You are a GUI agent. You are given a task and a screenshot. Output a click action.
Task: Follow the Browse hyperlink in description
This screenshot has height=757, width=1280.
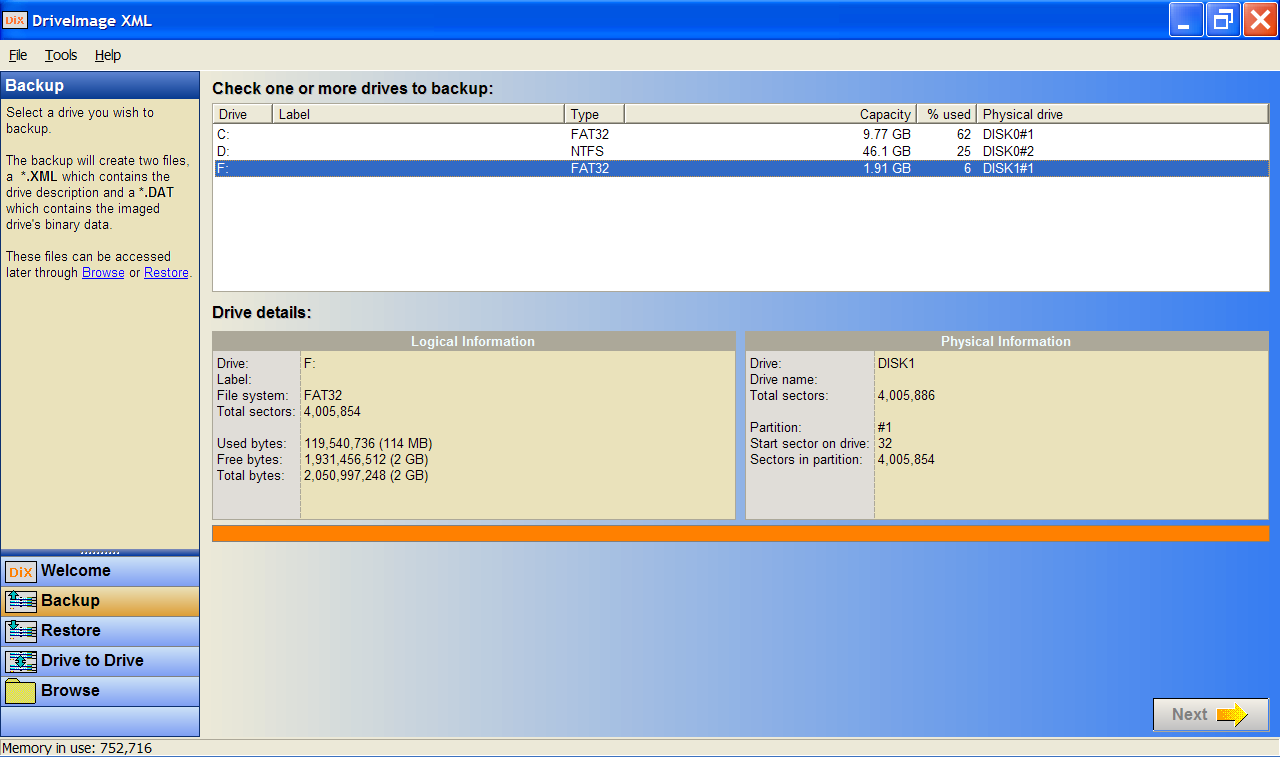pos(103,272)
